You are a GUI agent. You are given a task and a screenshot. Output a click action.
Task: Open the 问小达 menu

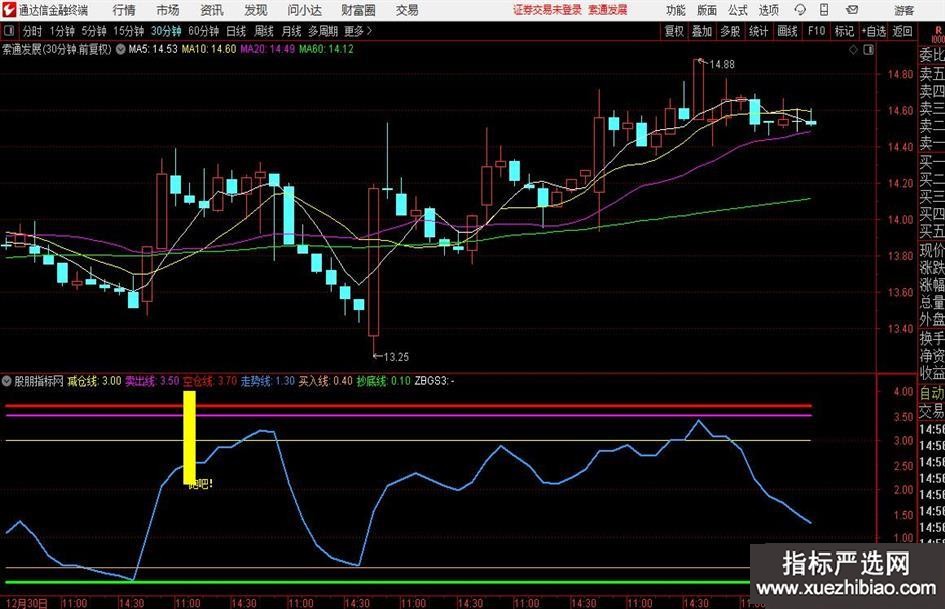304,10
